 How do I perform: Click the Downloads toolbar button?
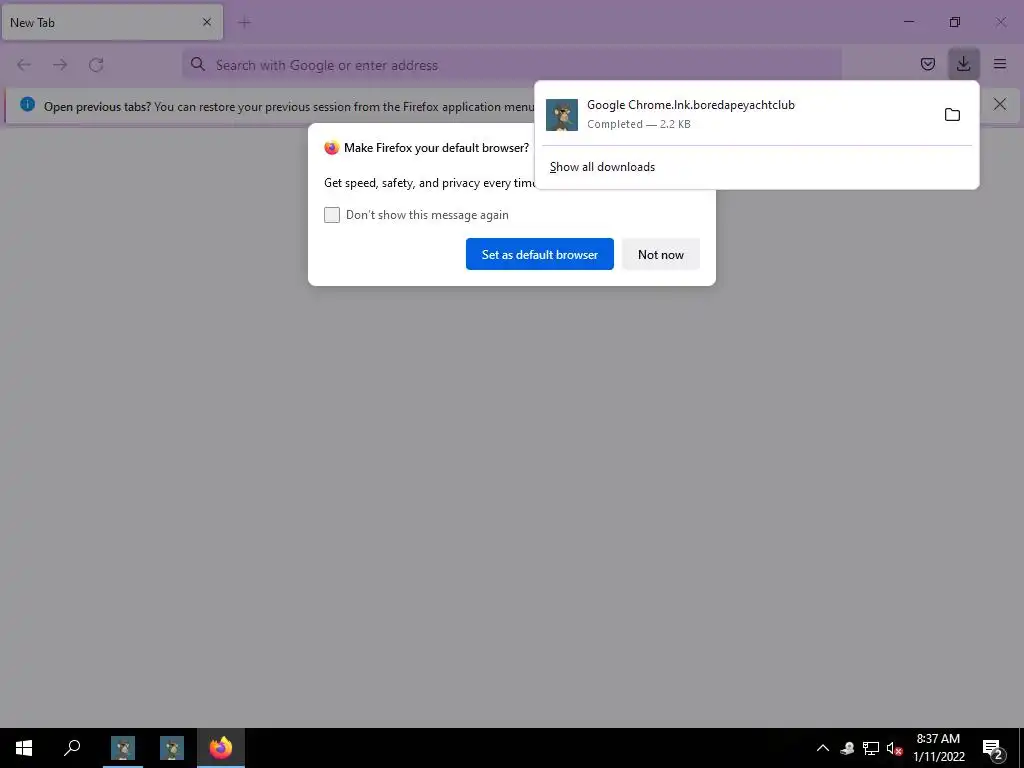[963, 64]
